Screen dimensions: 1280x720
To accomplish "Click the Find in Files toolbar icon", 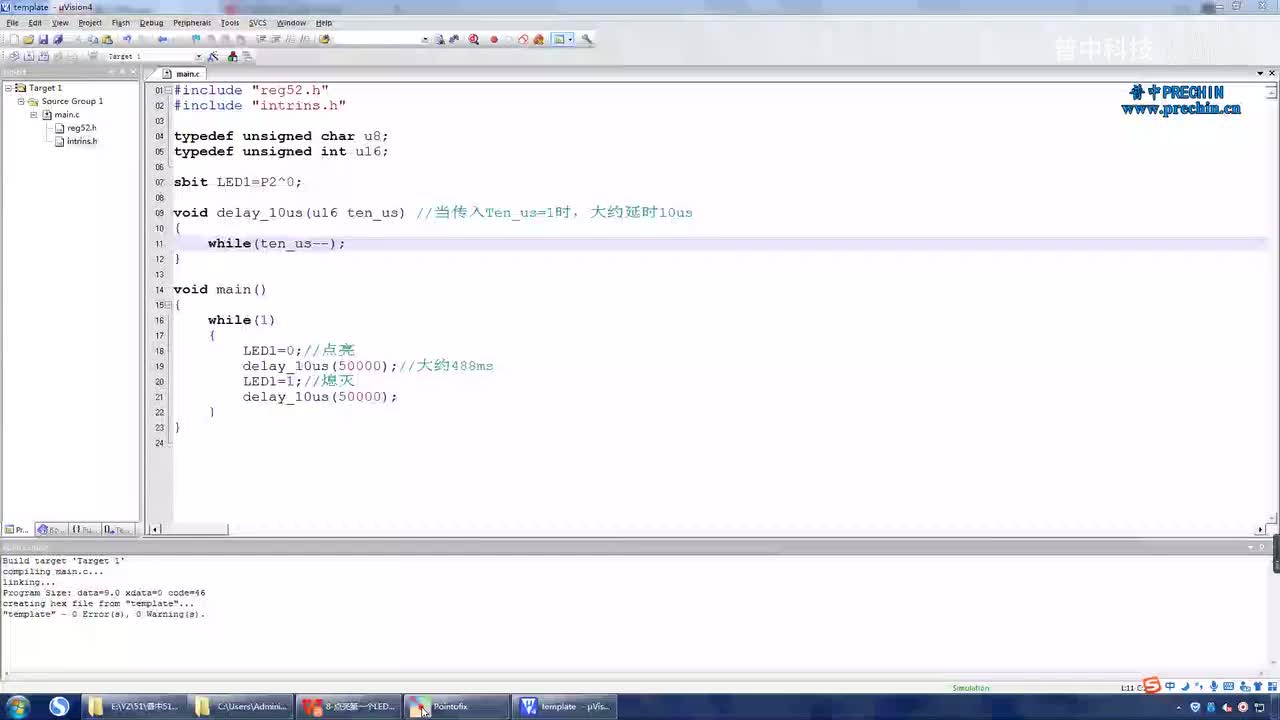I will pos(324,39).
